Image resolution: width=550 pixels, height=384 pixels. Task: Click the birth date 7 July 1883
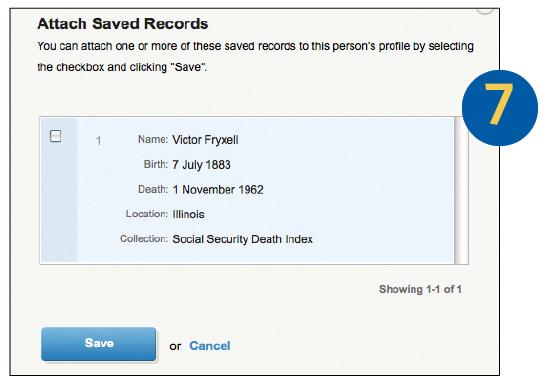tap(201, 165)
